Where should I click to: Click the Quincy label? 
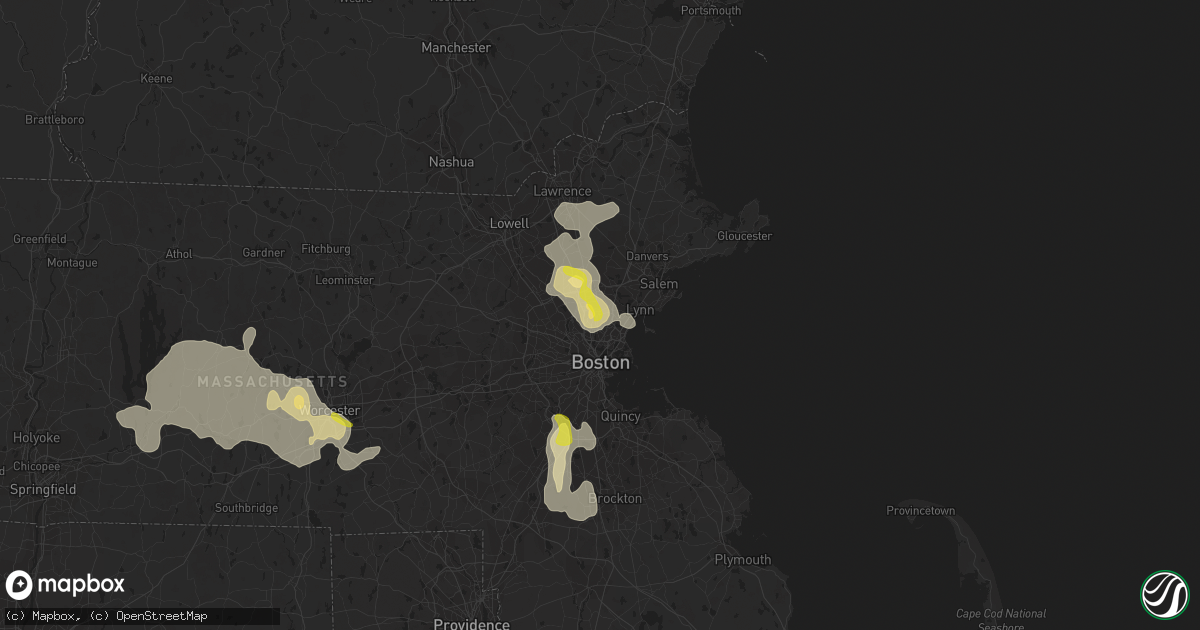[x=620, y=416]
